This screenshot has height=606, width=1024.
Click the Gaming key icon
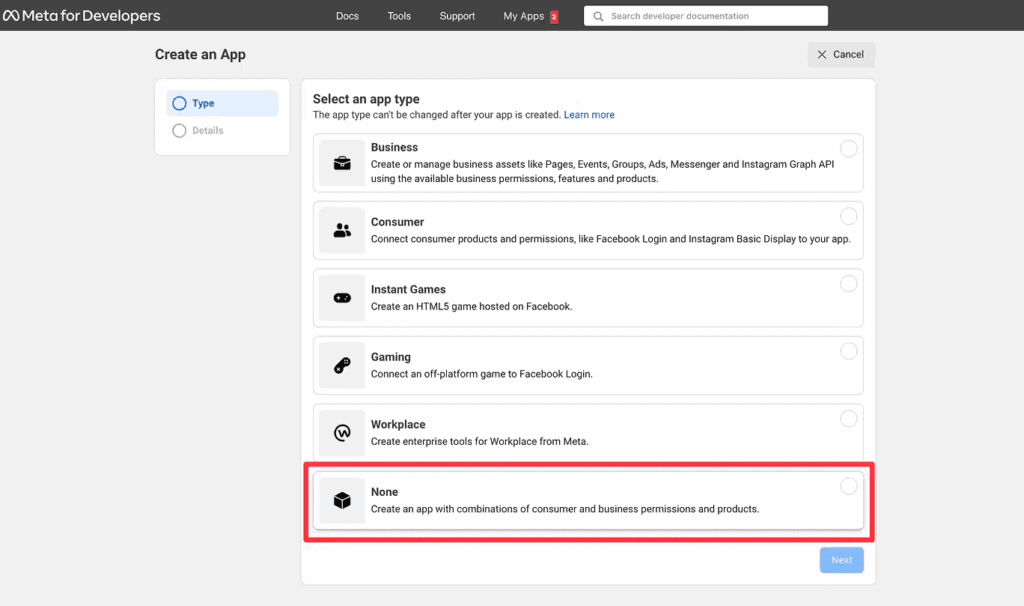click(x=341, y=365)
